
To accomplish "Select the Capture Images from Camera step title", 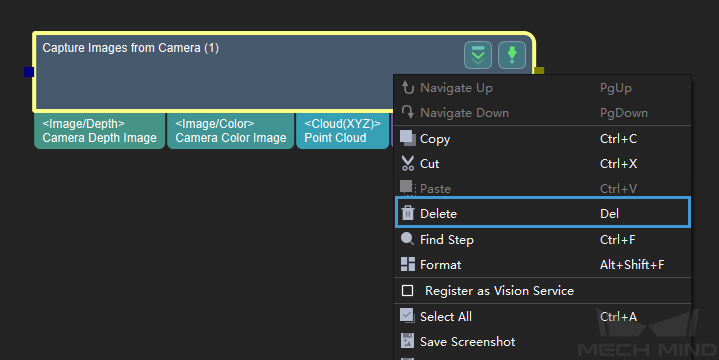I will coord(131,48).
